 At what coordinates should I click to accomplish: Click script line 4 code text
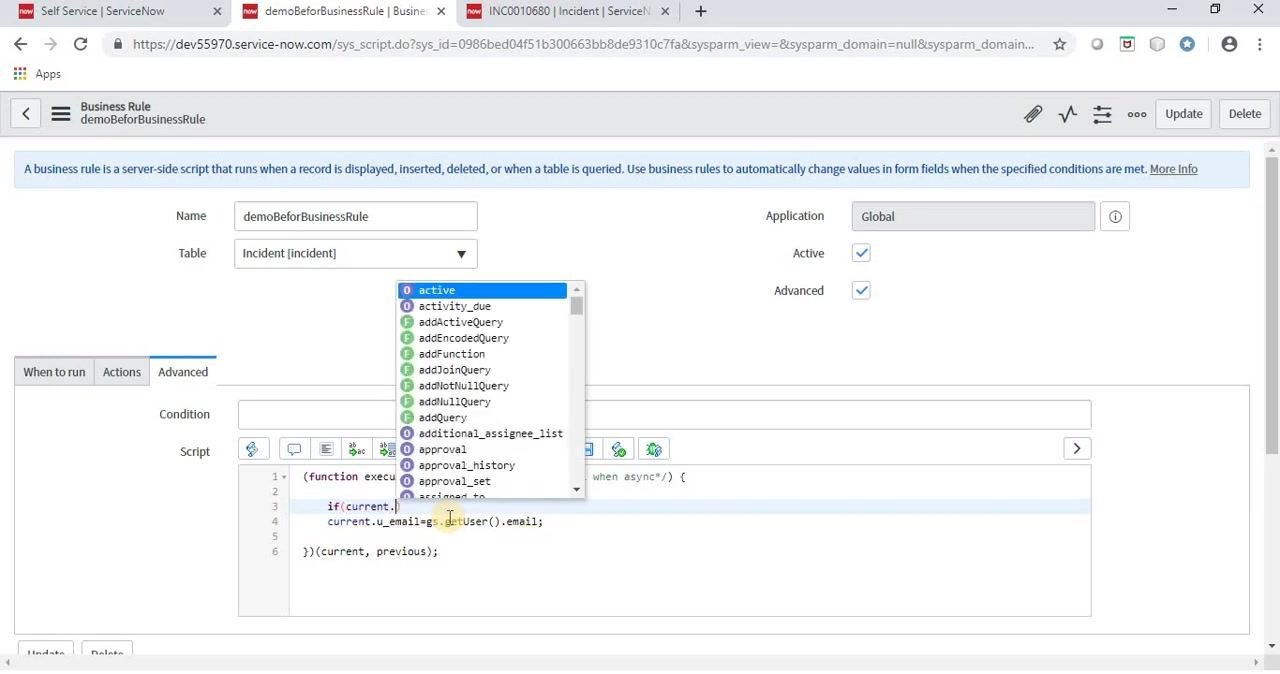click(x=435, y=522)
